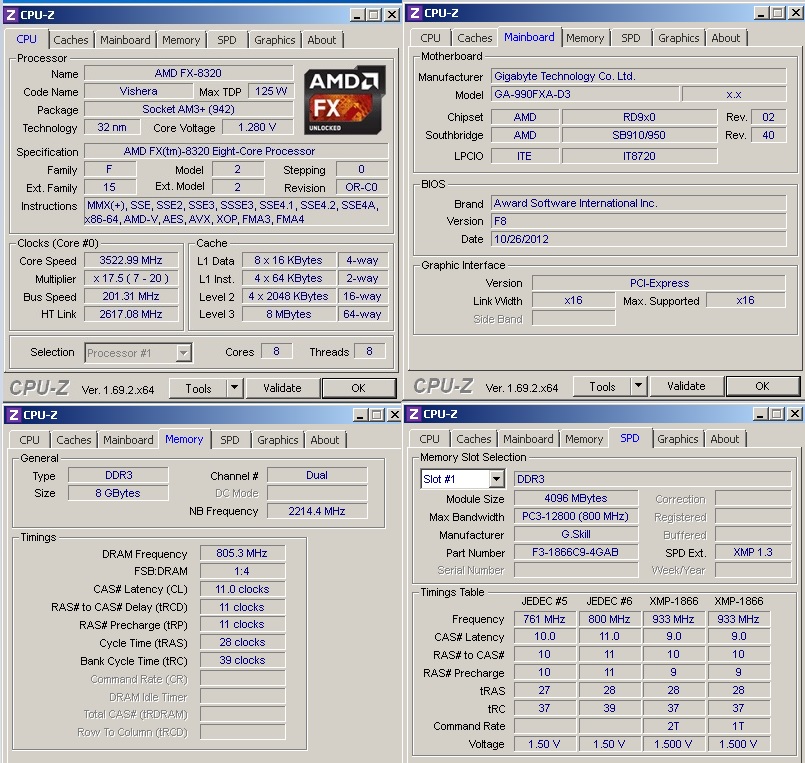
Task: Click the Tools button in the Mainboard window
Action: [602, 387]
